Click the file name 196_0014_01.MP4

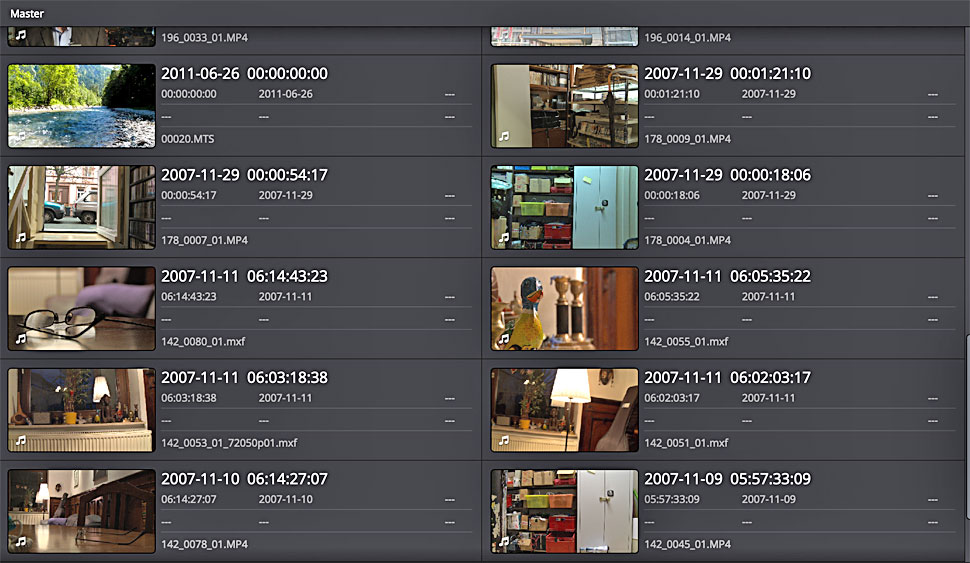[x=687, y=38]
